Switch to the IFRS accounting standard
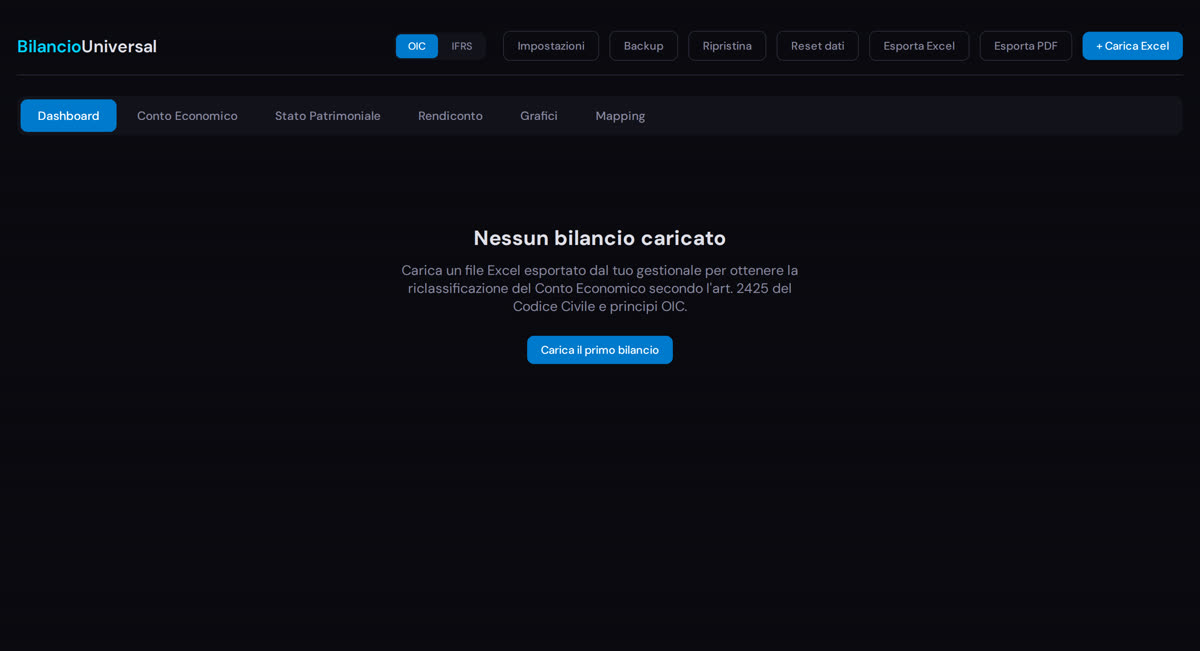 pyautogui.click(x=462, y=45)
